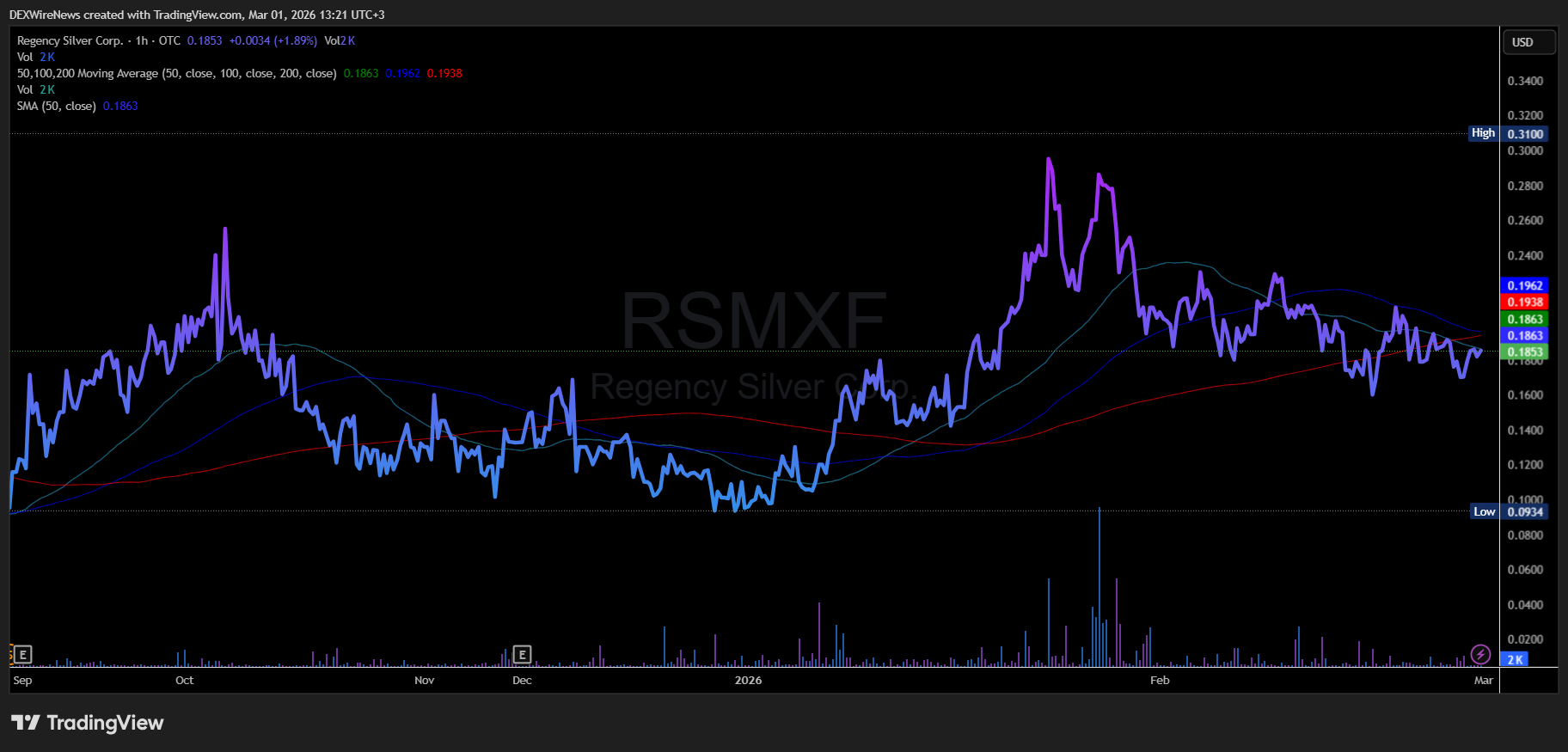
Task: Click the blue 2K volume label
Action: click(1515, 659)
